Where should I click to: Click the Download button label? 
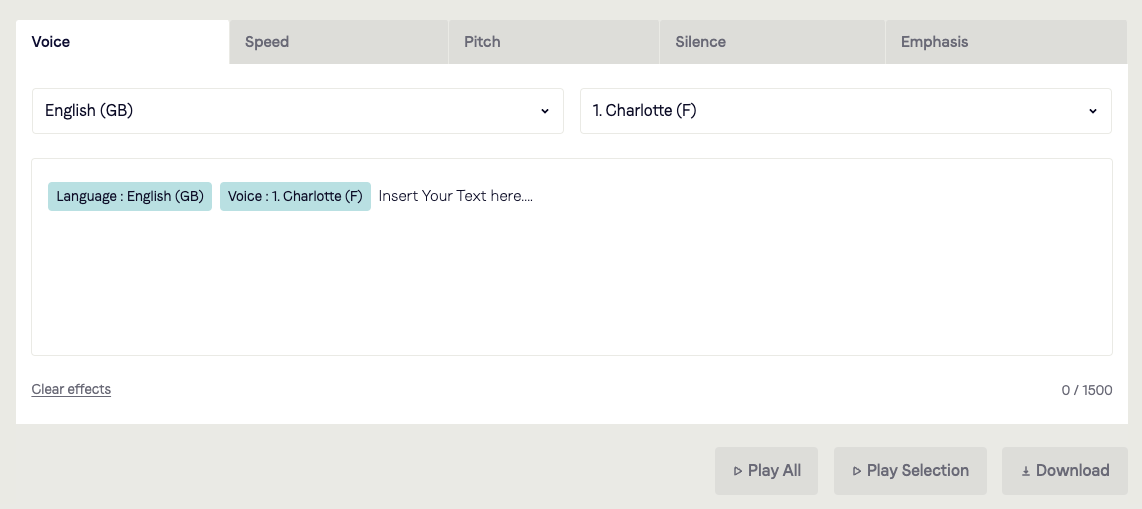click(1072, 471)
